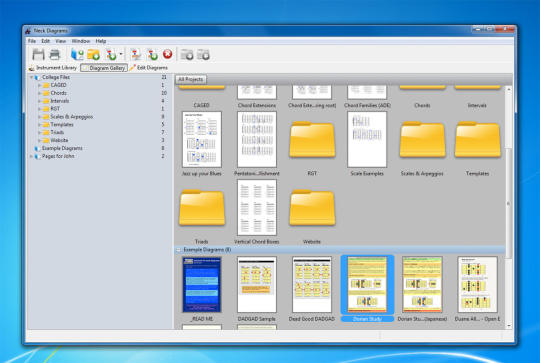Click the new diagram page icon
This screenshot has height=363, width=540.
[111, 54]
